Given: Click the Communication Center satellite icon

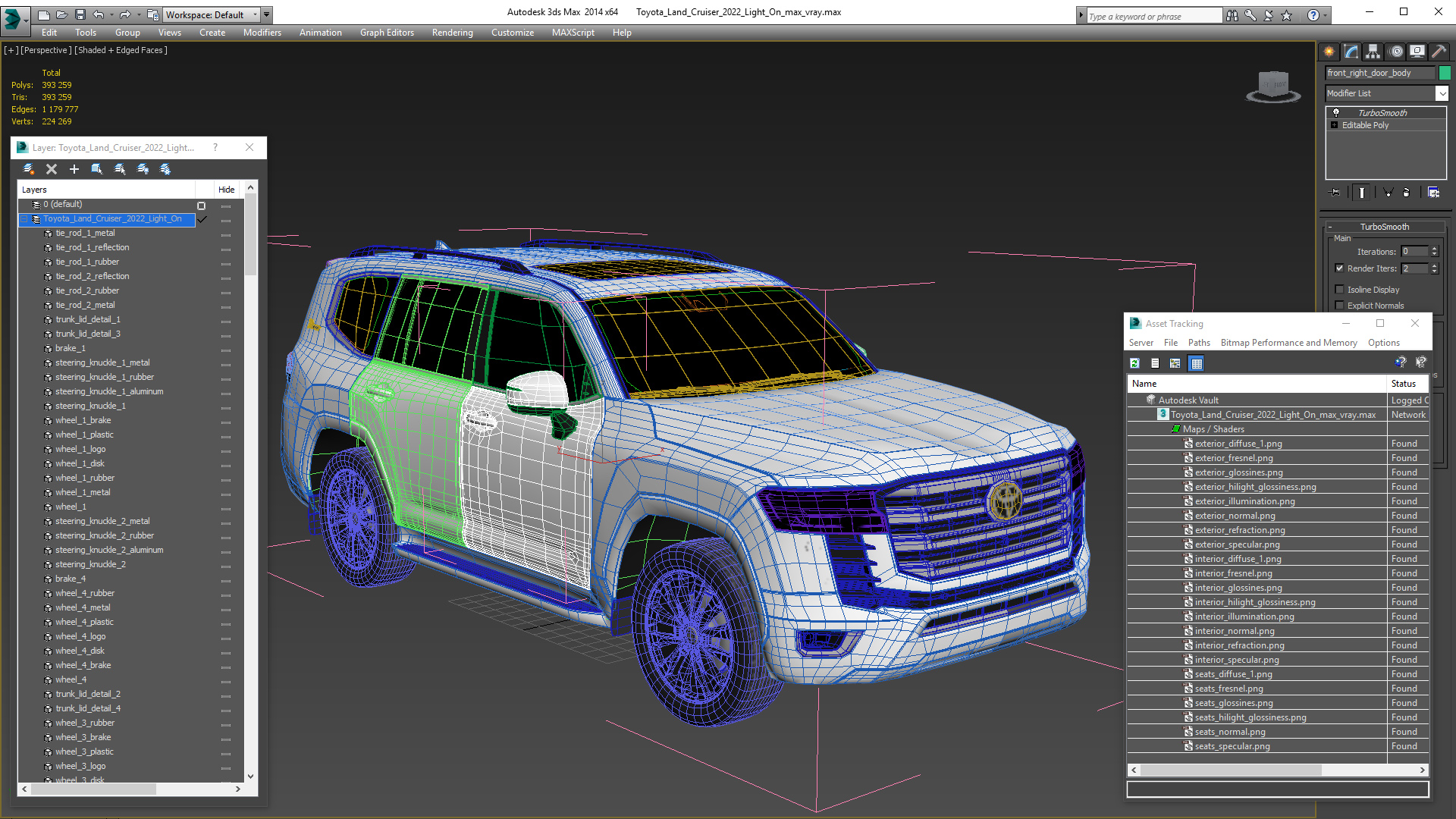Looking at the screenshot, I should (x=1269, y=15).
